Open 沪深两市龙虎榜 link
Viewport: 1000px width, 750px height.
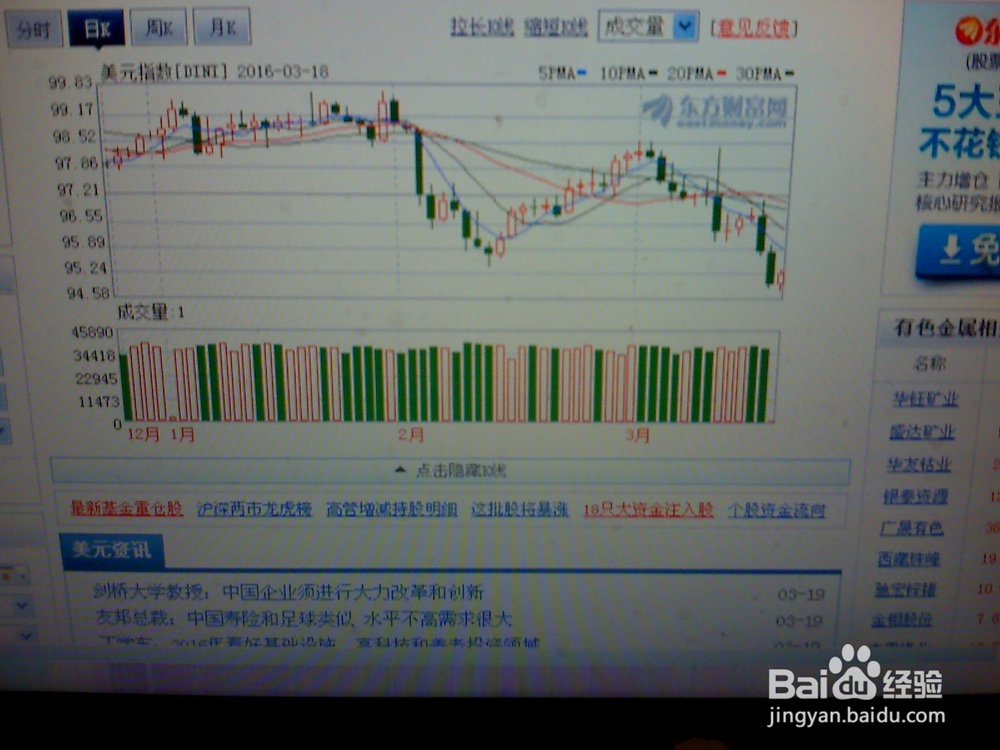coord(254,509)
